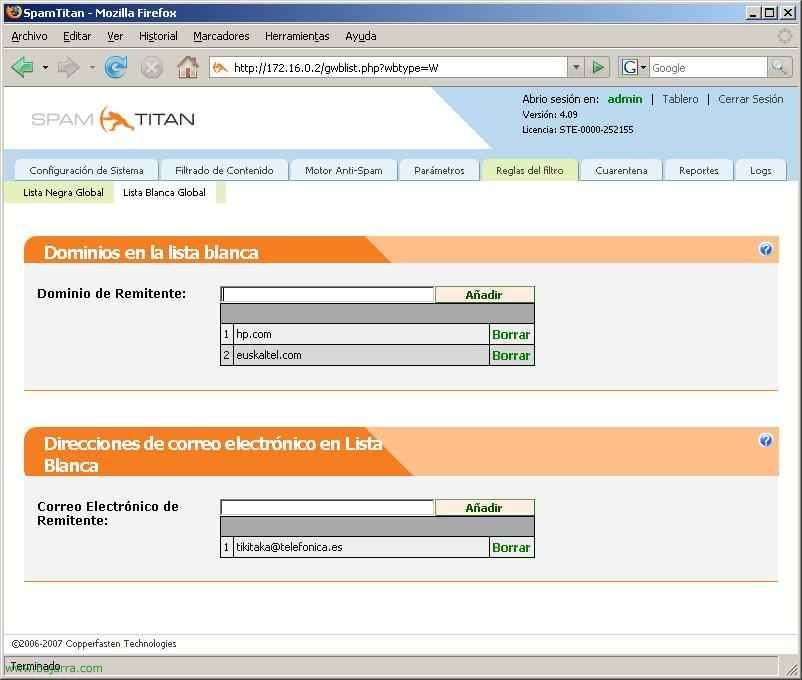Click the Licencia: STE-0000-252155 text
Screen dimensions: 802x680
tap(577, 130)
